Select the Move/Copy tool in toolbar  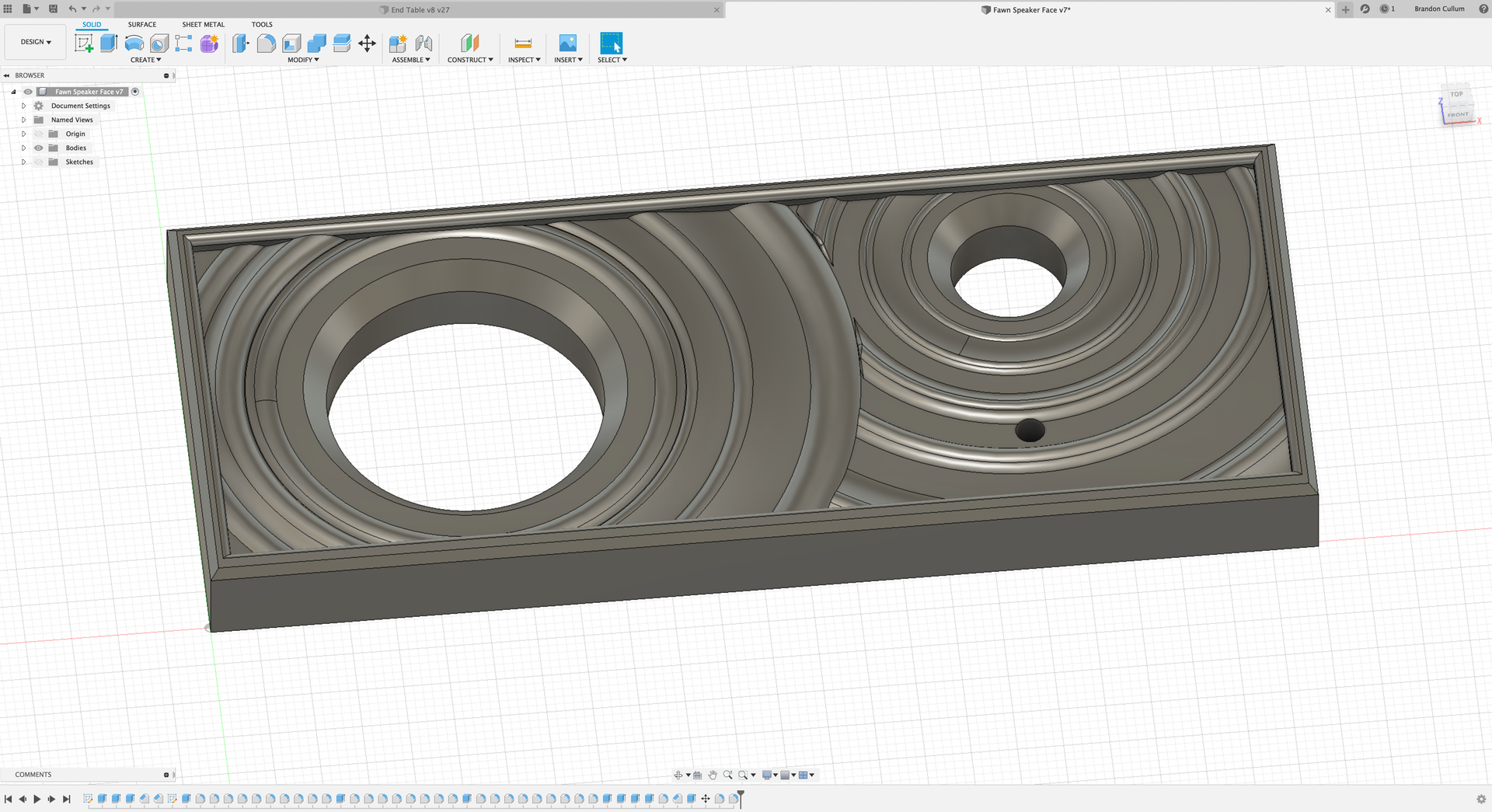point(367,44)
